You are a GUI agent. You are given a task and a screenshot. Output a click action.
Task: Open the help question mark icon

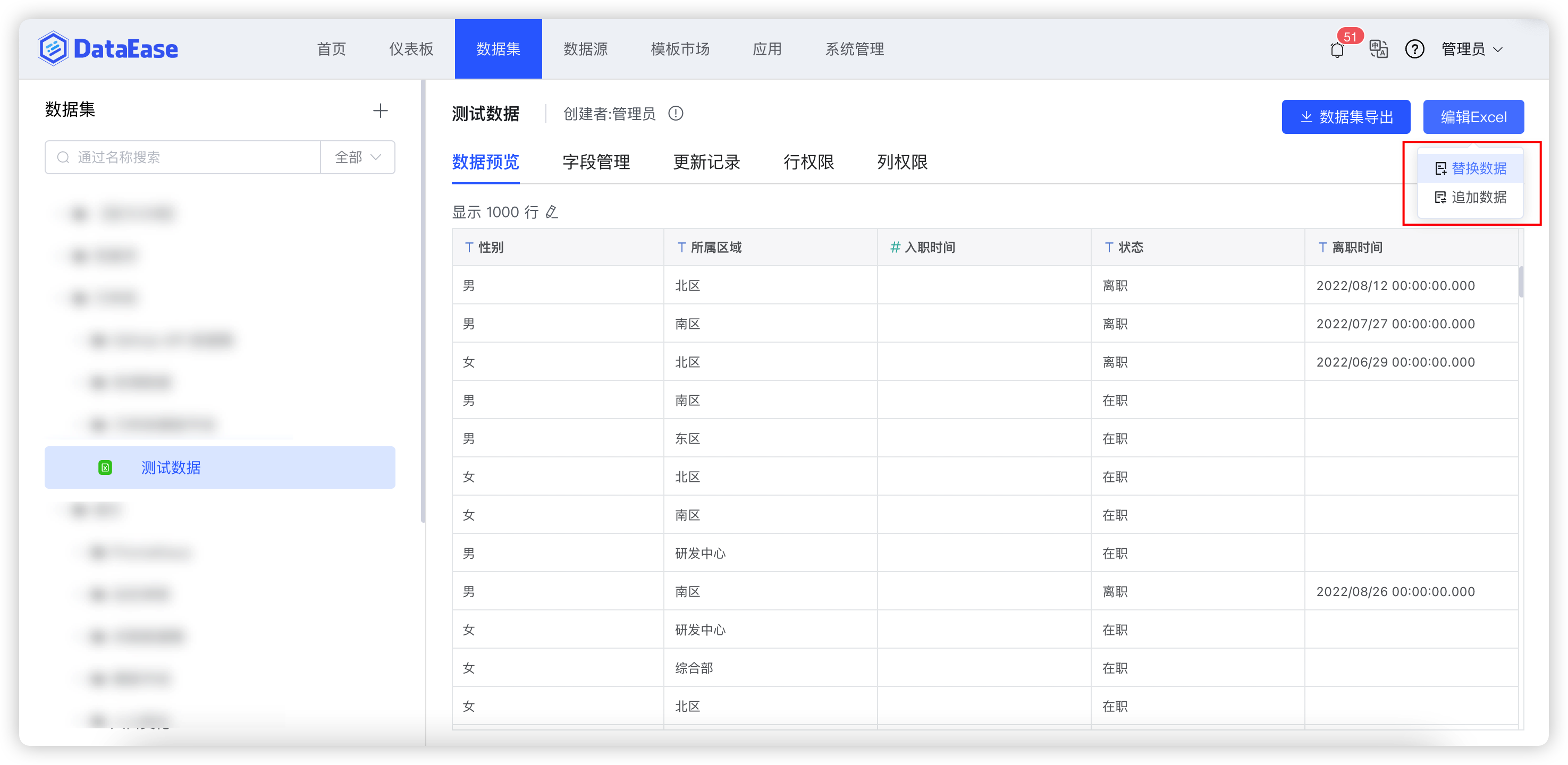[x=1414, y=49]
